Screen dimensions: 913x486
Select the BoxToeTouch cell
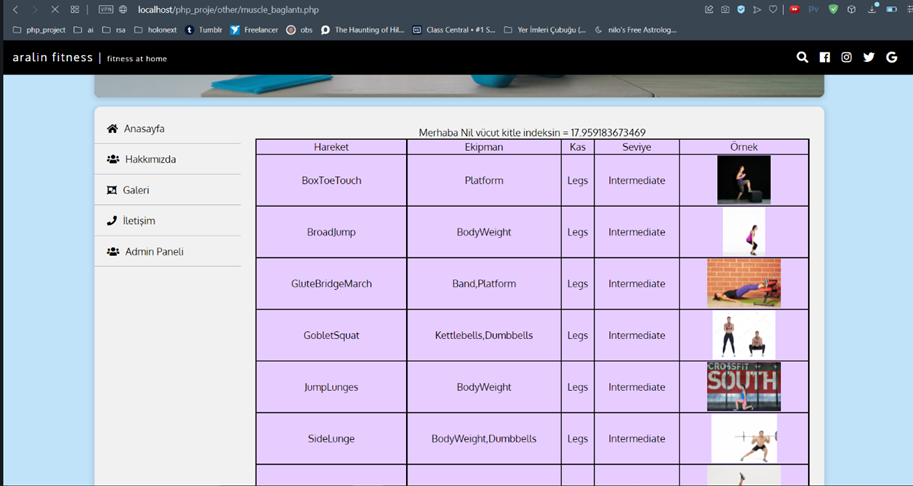pos(331,180)
